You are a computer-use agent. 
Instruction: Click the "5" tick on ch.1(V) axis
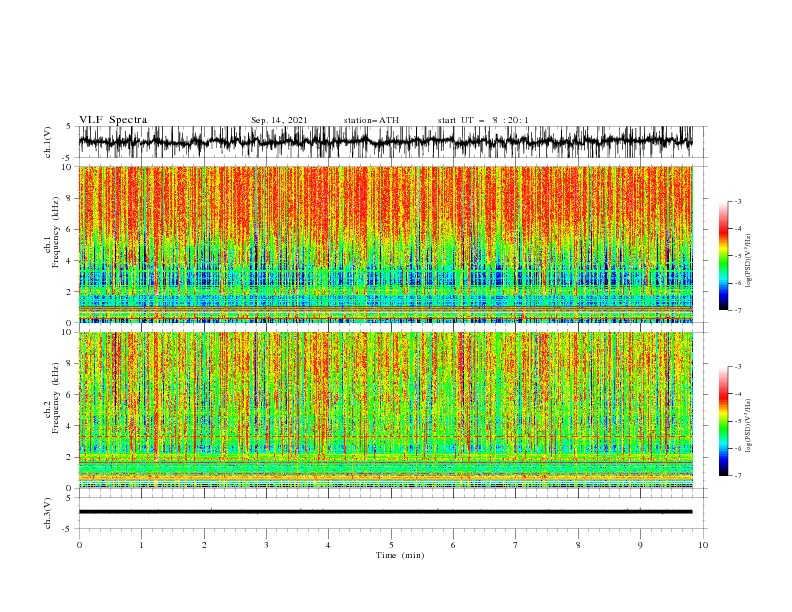point(69,126)
